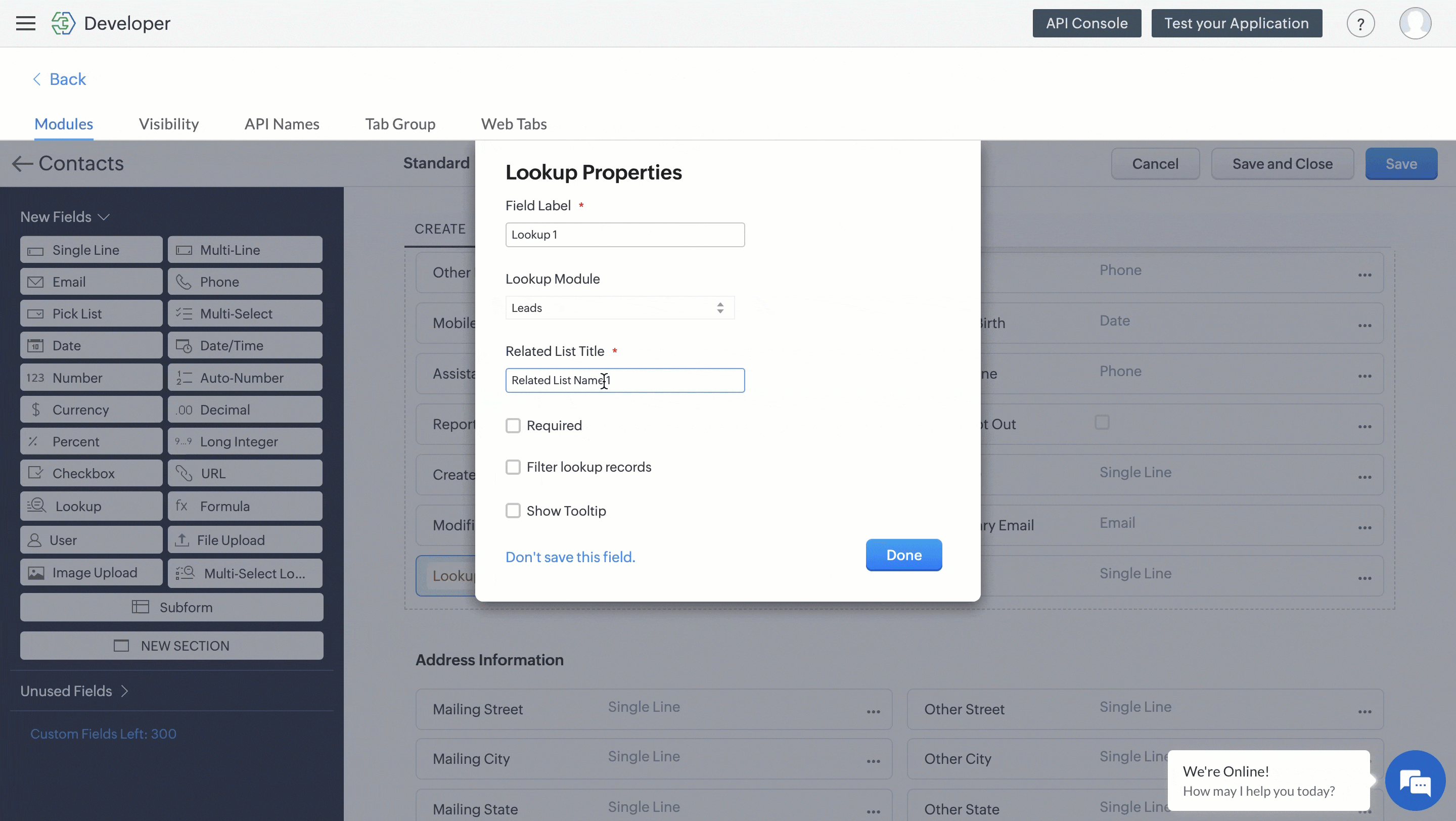Viewport: 1456px width, 821px height.
Task: Click Don't save this field link
Action: [570, 557]
